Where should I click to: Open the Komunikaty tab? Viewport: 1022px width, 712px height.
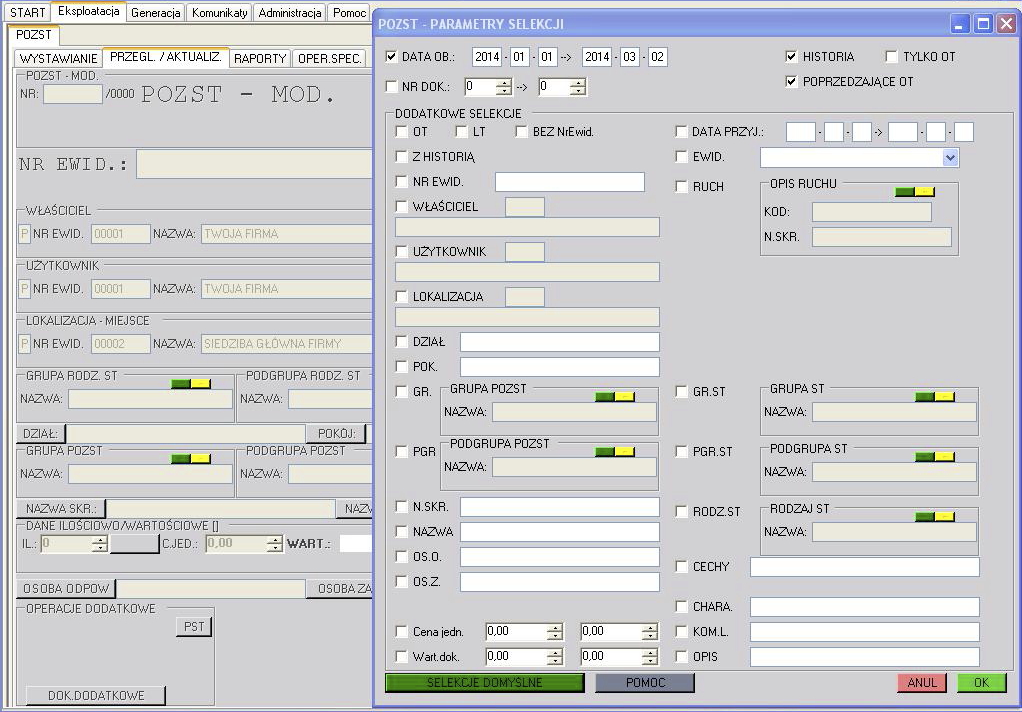[x=220, y=12]
